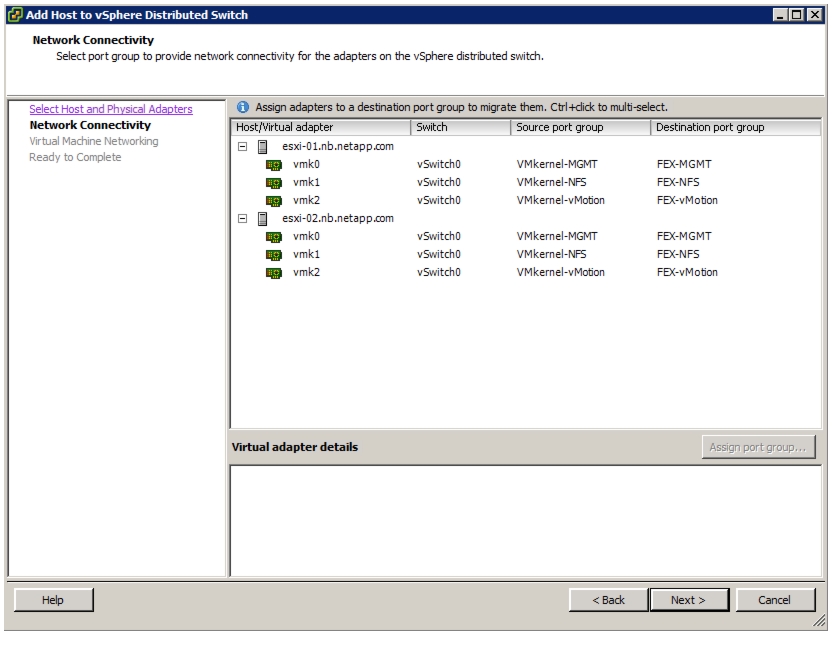Image resolution: width=832 pixels, height=654 pixels.
Task: Select the Ready to Complete wizard step
Action: 75,157
